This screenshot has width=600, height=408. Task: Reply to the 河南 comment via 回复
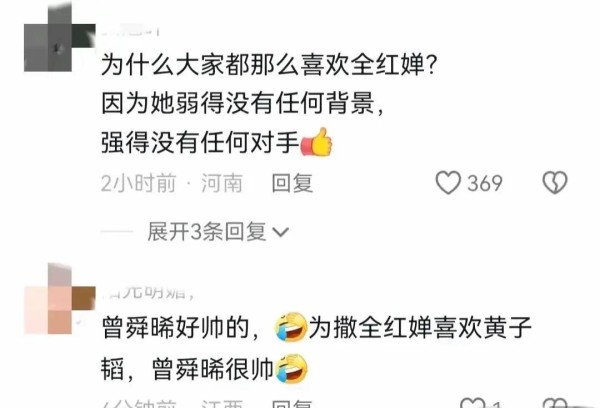(x=292, y=183)
